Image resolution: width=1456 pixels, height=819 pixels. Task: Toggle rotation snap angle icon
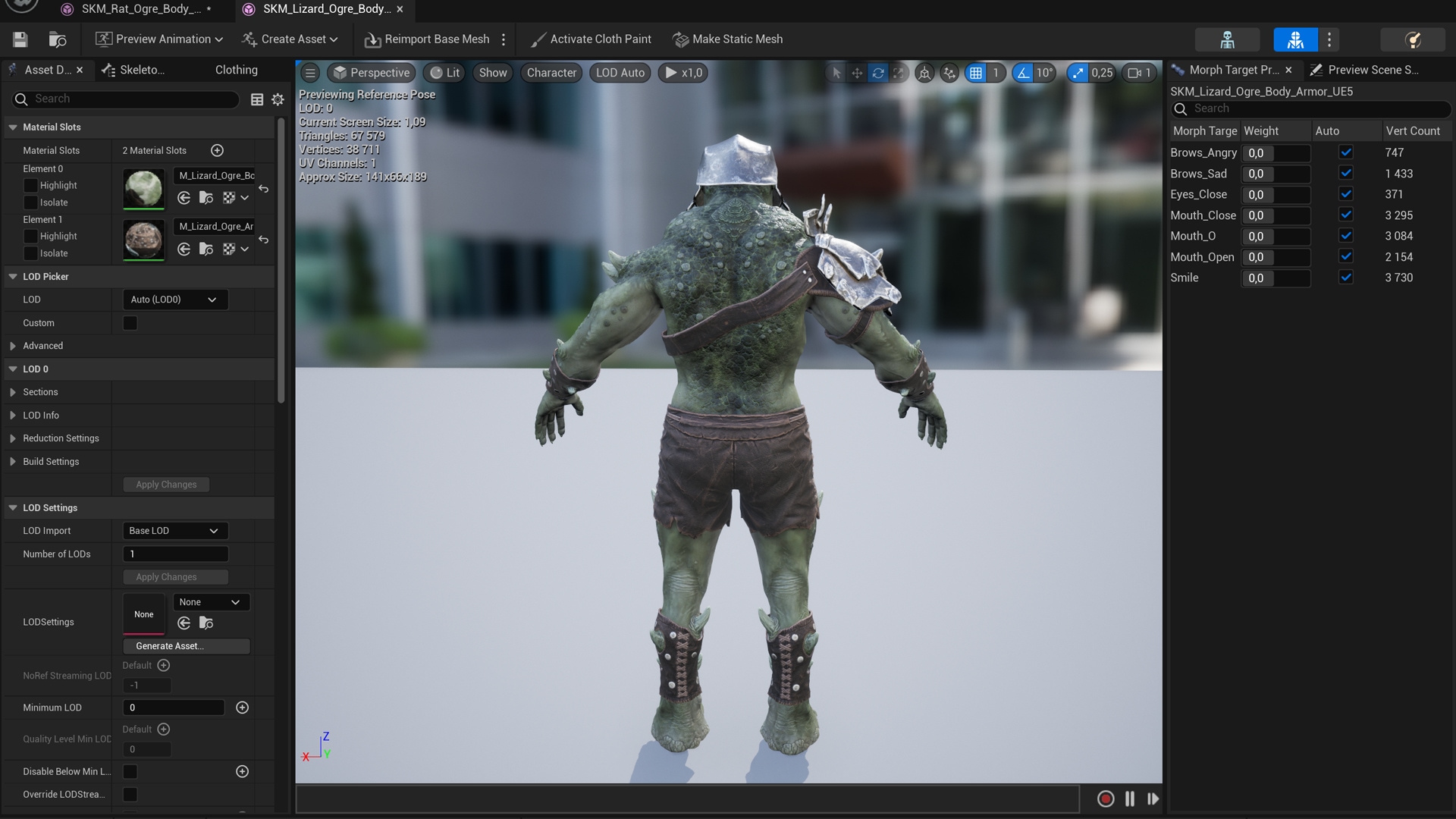click(1024, 73)
